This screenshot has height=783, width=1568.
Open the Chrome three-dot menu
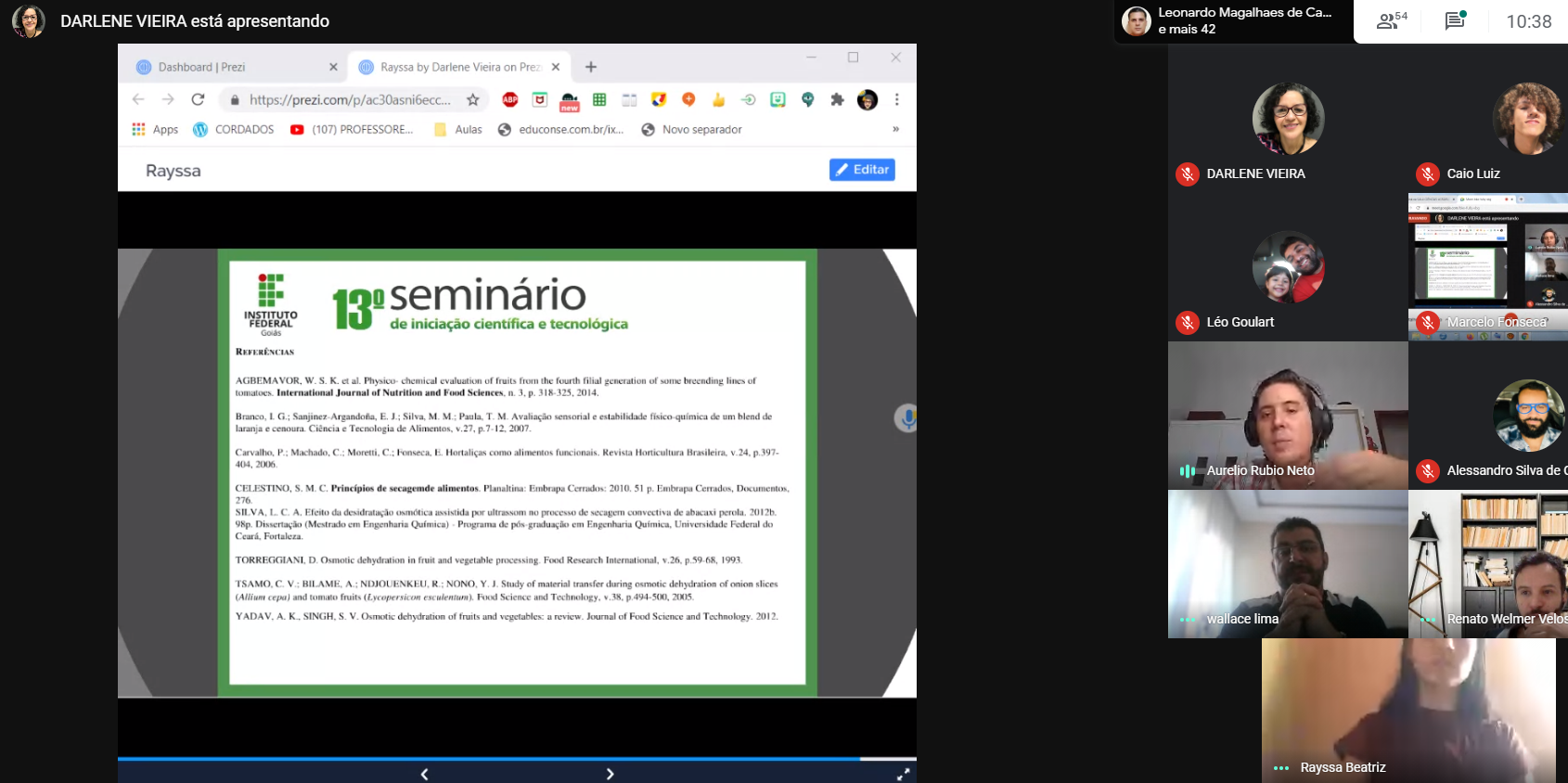tap(896, 99)
